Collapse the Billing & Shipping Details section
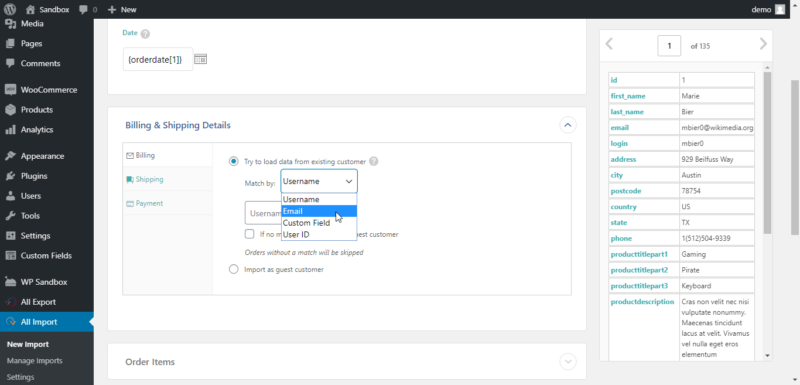The image size is (800, 385). pyautogui.click(x=568, y=125)
